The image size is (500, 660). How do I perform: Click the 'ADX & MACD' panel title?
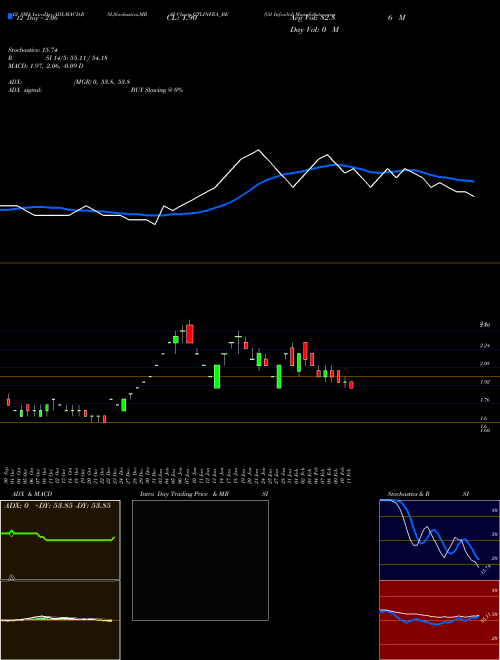point(32,494)
